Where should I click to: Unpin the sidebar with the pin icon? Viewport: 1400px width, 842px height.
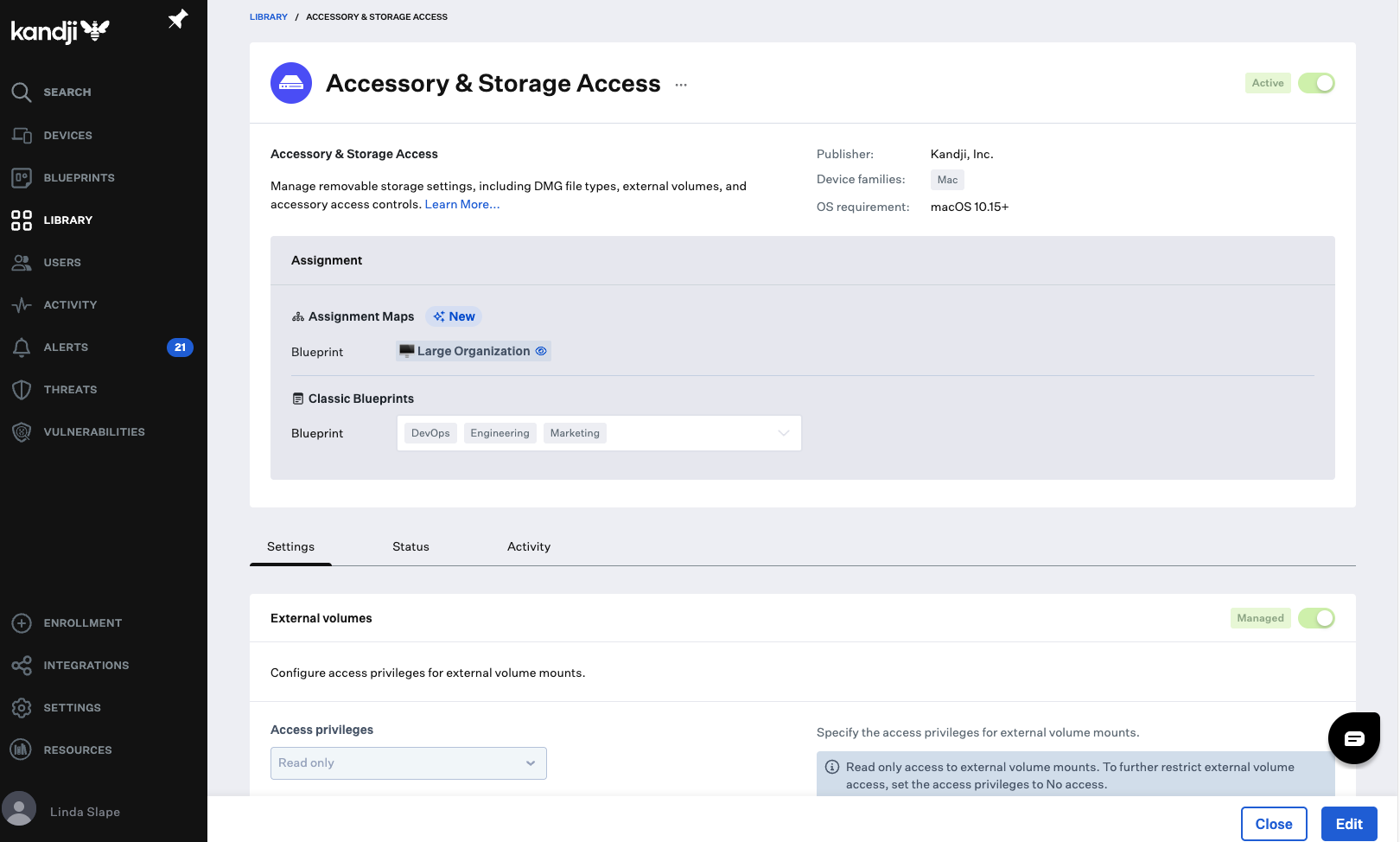click(x=178, y=19)
